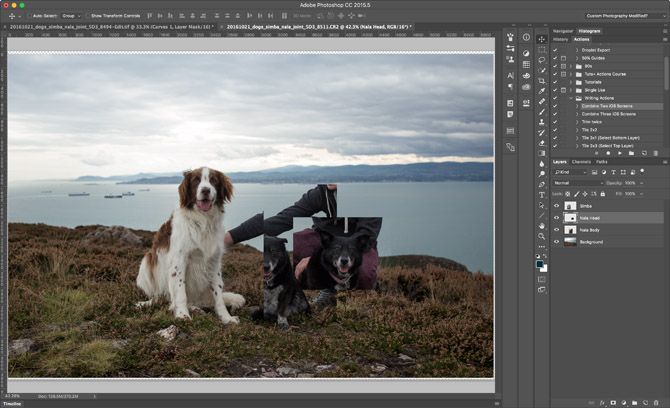Image resolution: width=670 pixels, height=408 pixels.
Task: Select the Zoom tool
Action: tap(541, 236)
